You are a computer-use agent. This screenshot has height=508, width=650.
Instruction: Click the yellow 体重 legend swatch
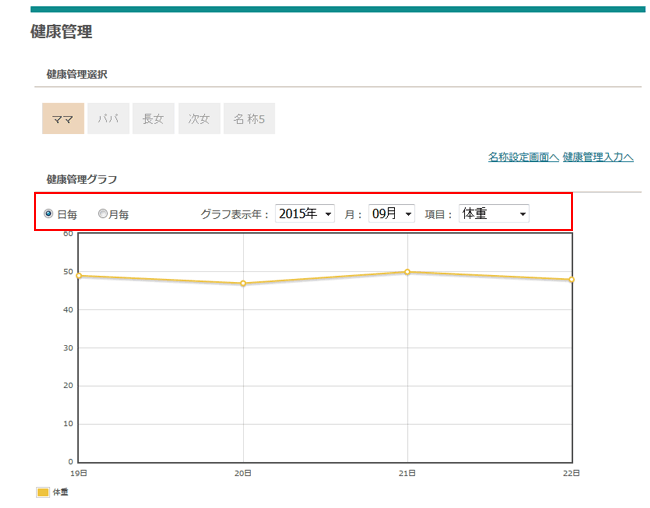pyautogui.click(x=43, y=492)
